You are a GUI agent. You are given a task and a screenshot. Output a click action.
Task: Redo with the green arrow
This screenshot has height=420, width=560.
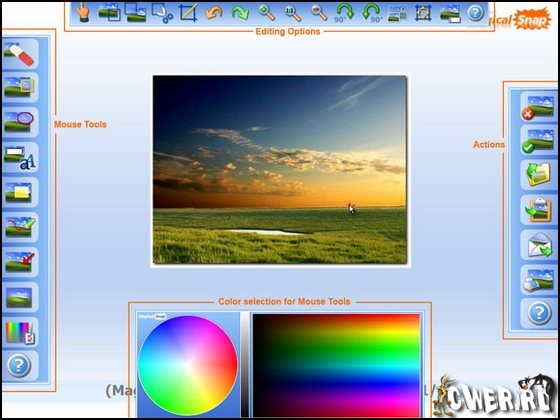point(240,13)
